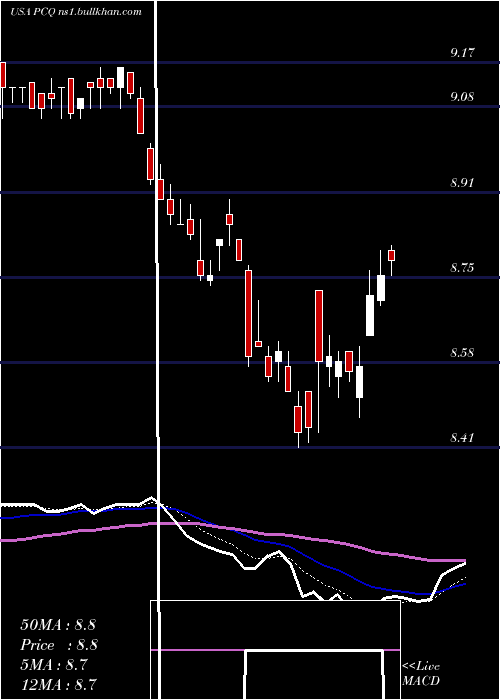
Task: Click the 12MA : 8.7 readout
Action: 58,684
